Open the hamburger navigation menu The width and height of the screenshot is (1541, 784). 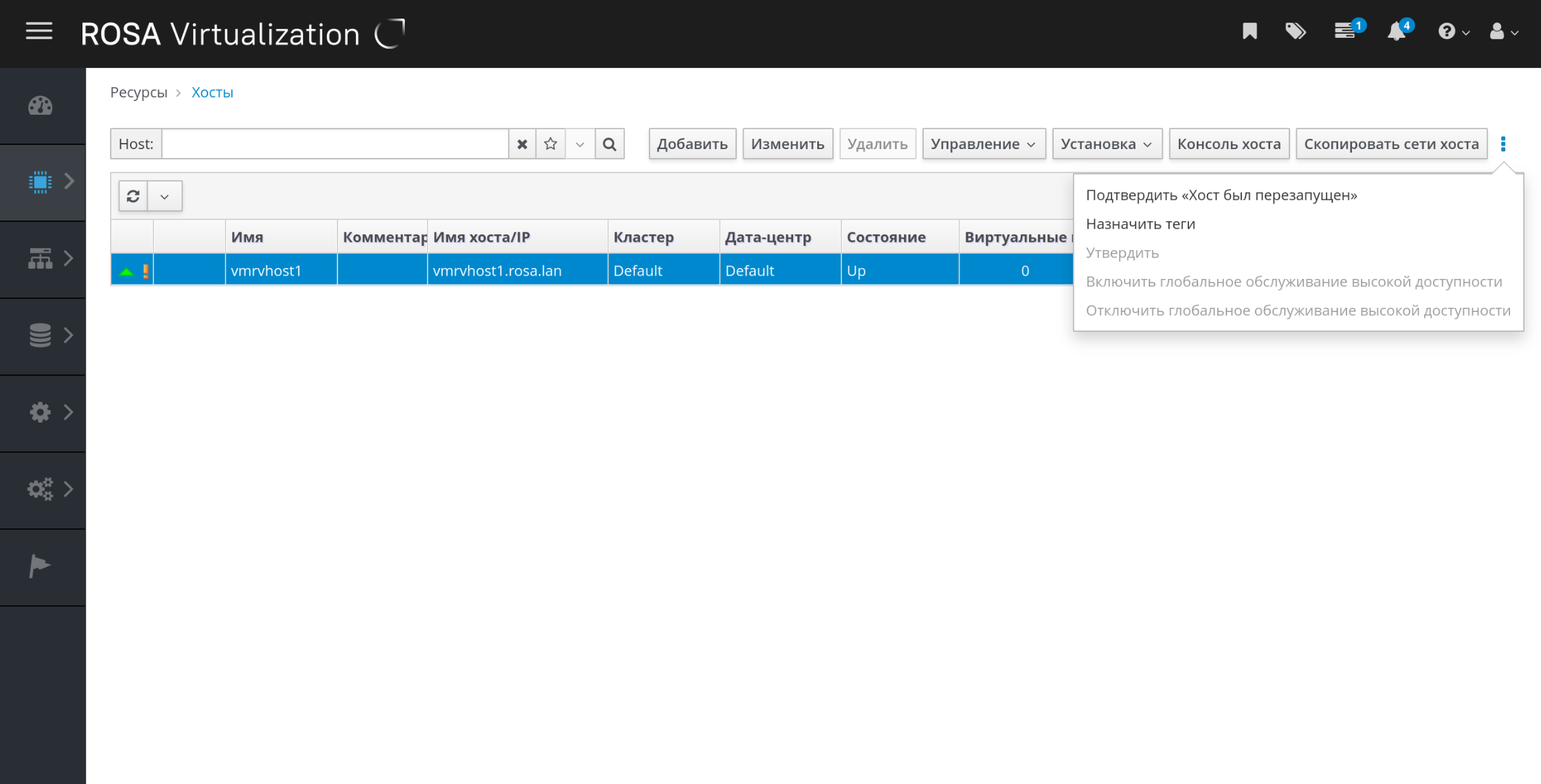pos(39,32)
